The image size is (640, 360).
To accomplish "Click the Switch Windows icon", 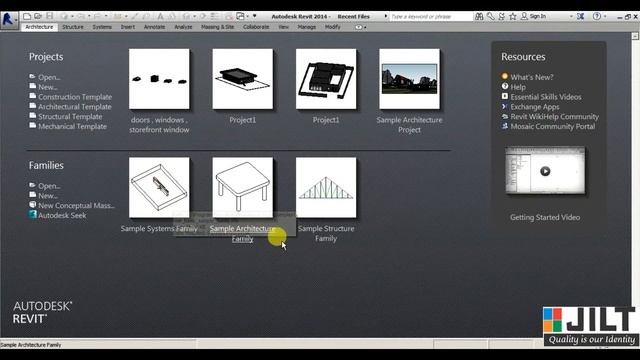I will click(x=241, y=16).
